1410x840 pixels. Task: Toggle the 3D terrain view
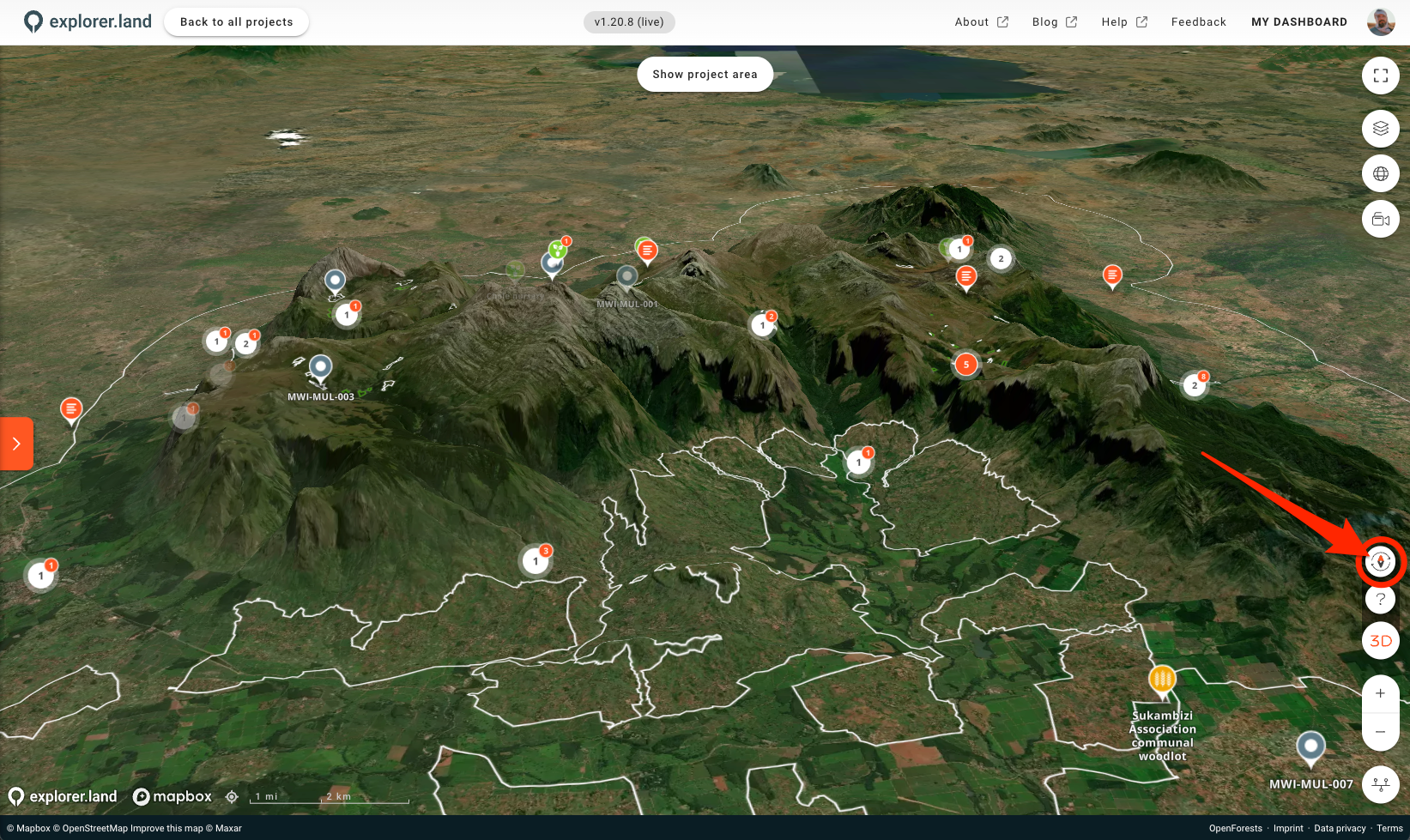(1380, 641)
